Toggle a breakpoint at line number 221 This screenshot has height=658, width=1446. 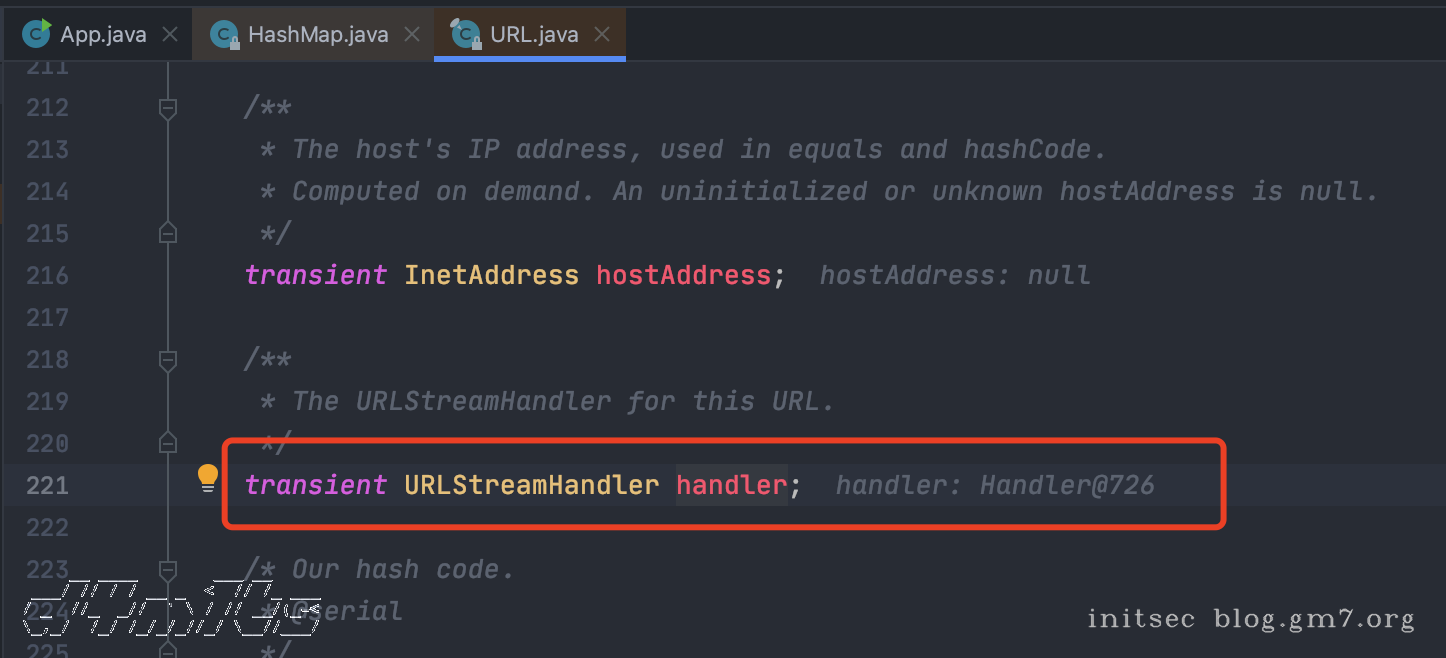pos(48,485)
